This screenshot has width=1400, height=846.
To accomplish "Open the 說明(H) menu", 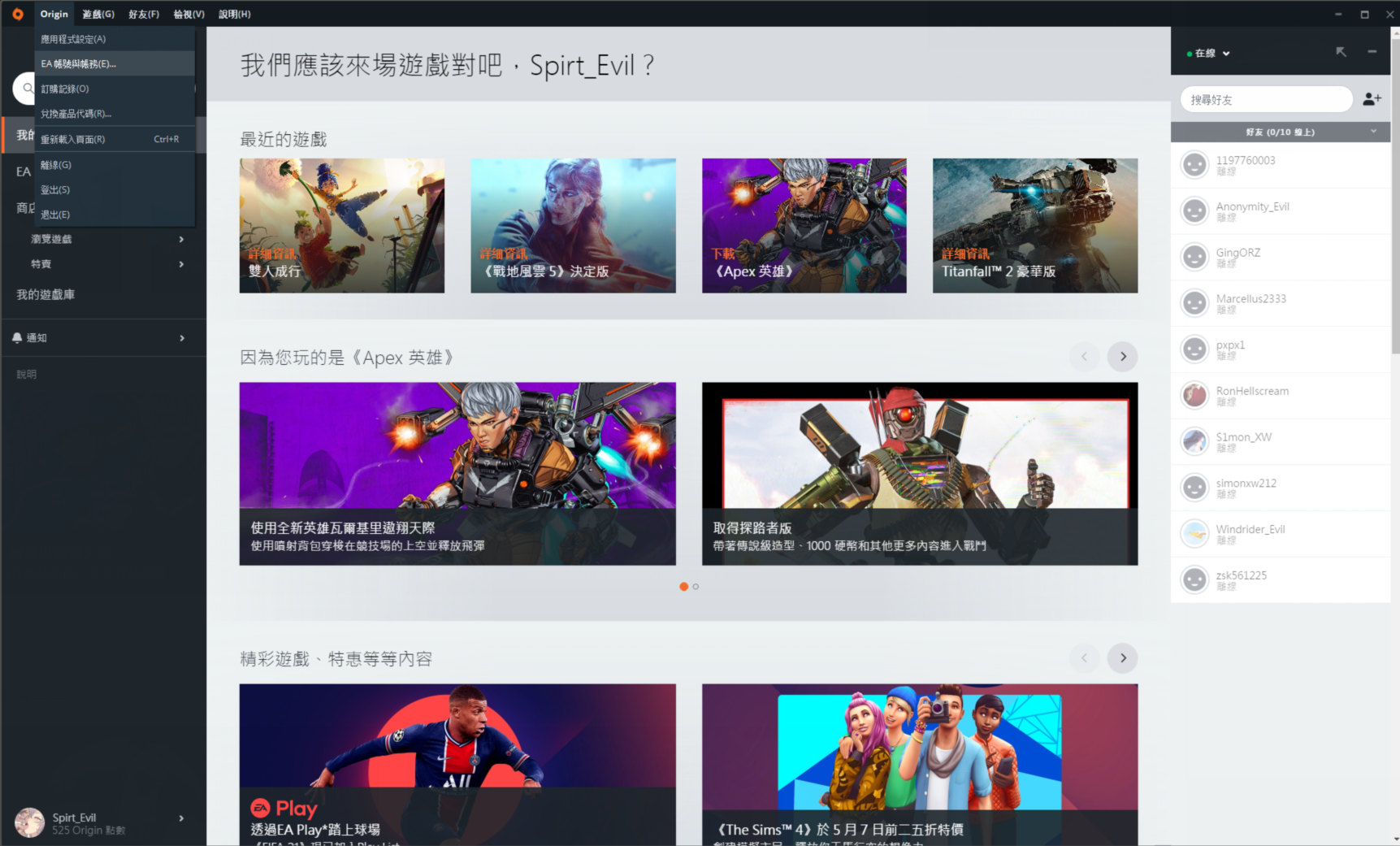I will coord(235,14).
